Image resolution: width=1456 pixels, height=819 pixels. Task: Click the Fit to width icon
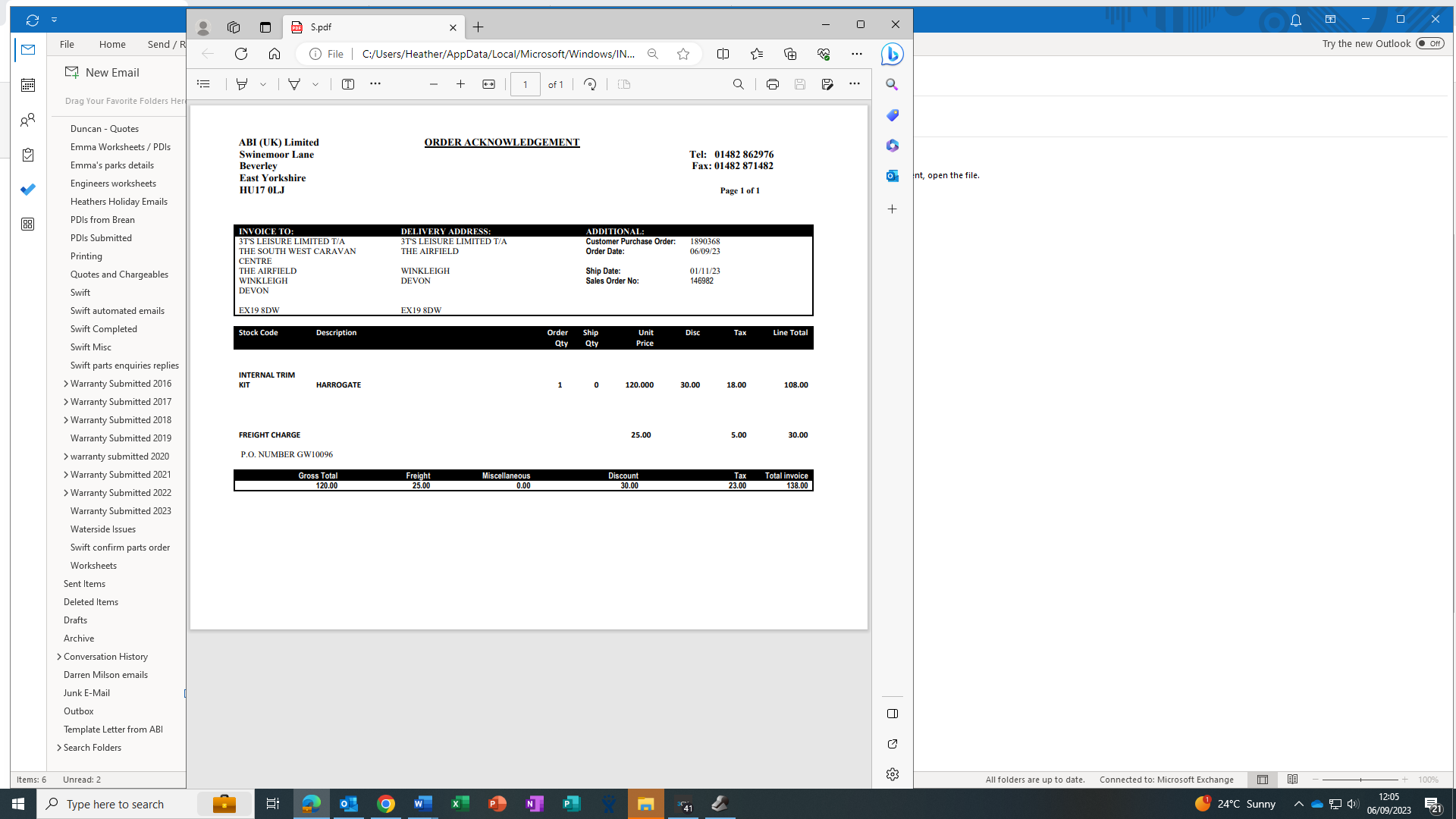click(488, 84)
